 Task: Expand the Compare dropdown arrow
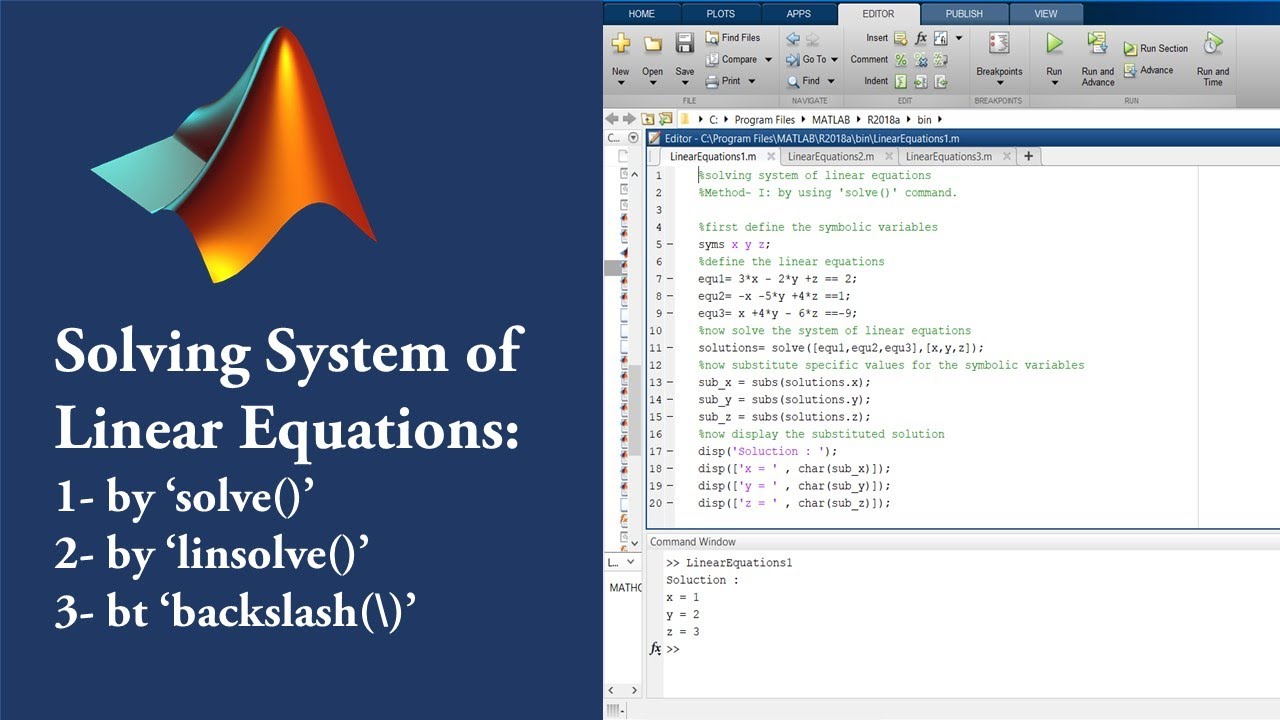[x=768, y=60]
